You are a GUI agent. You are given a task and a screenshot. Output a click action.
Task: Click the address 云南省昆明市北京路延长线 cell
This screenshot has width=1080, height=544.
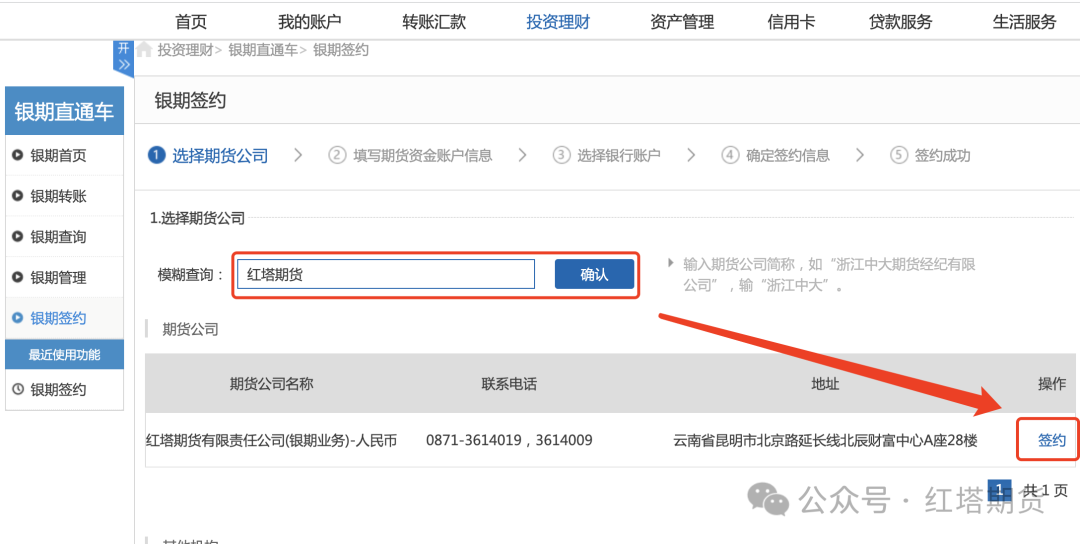[825, 441]
